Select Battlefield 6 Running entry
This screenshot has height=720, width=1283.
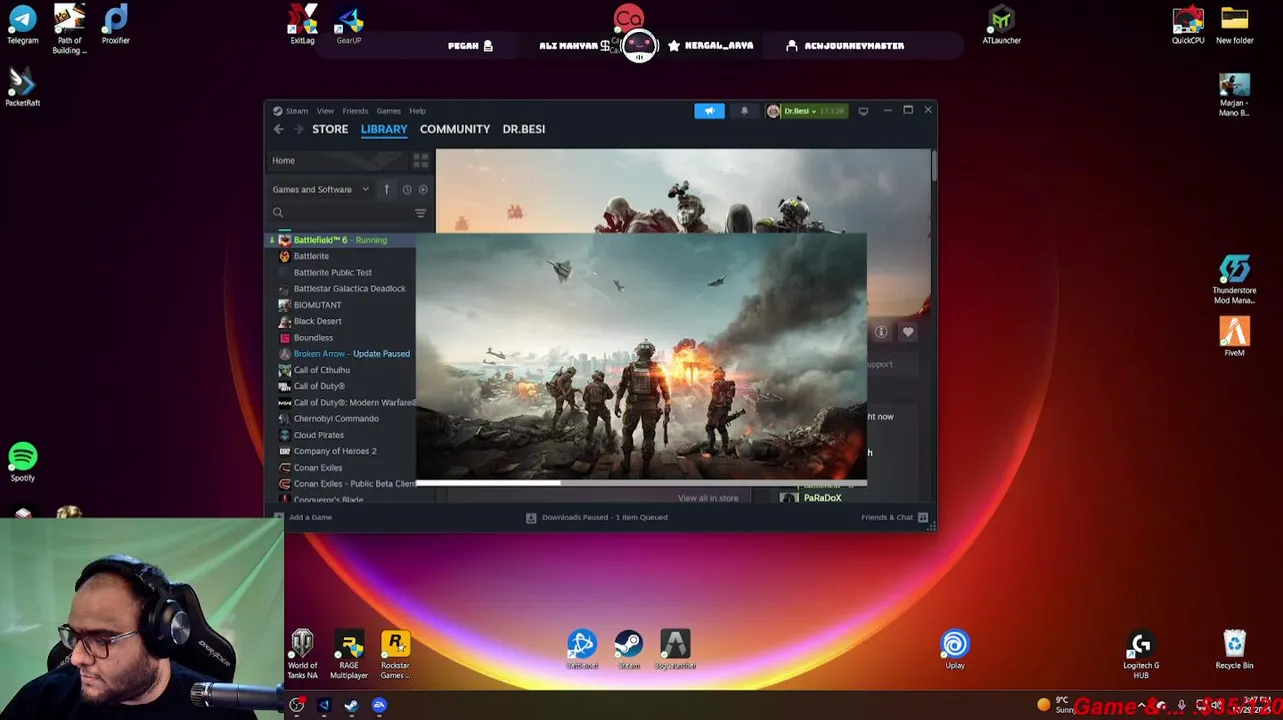[x=341, y=240]
